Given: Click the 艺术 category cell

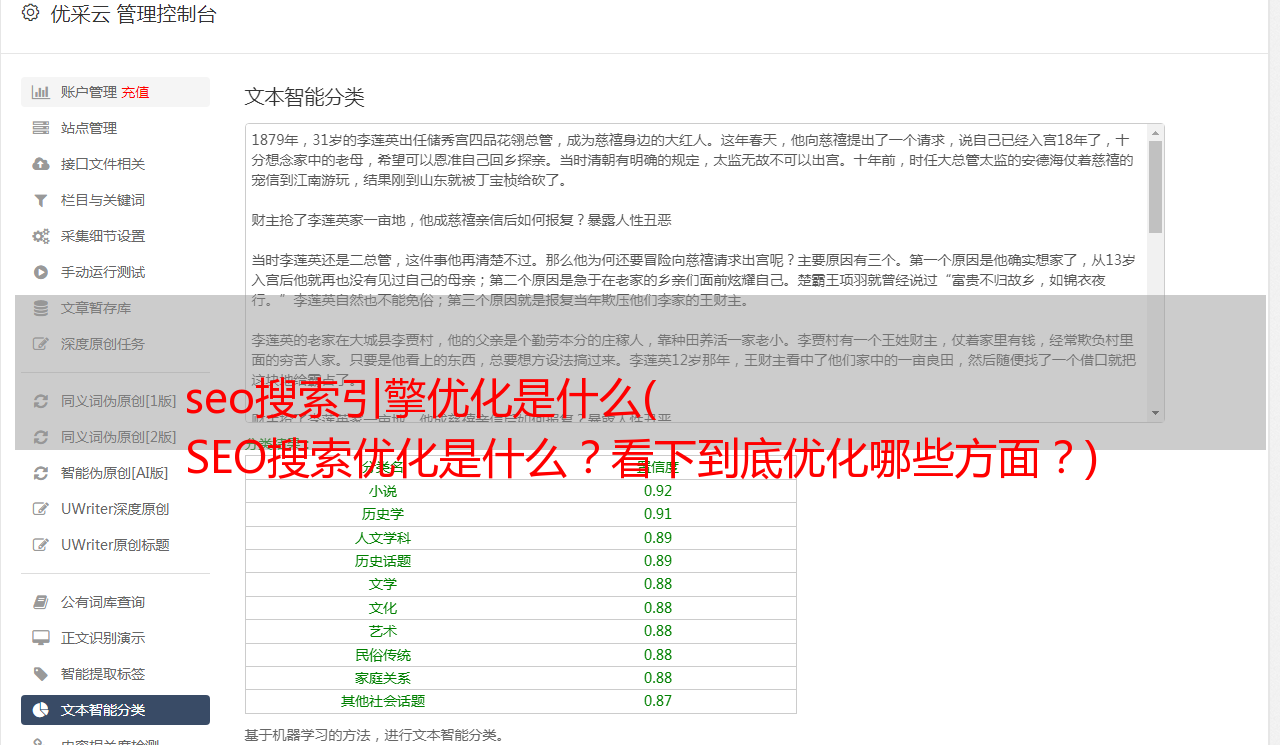Looking at the screenshot, I should tap(383, 631).
